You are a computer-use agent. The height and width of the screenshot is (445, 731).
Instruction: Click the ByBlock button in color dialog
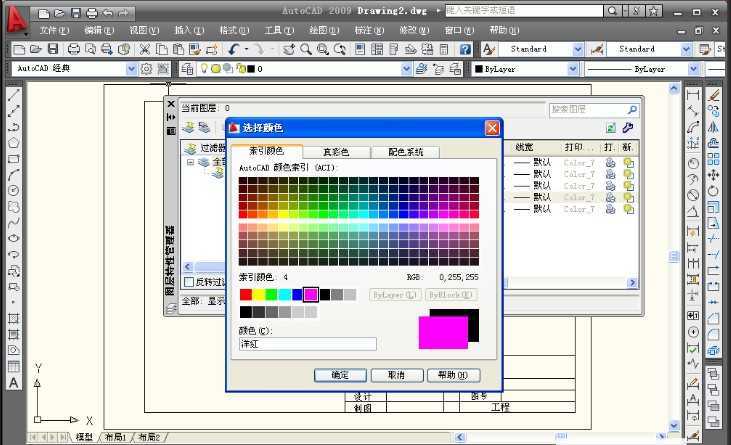[451, 295]
